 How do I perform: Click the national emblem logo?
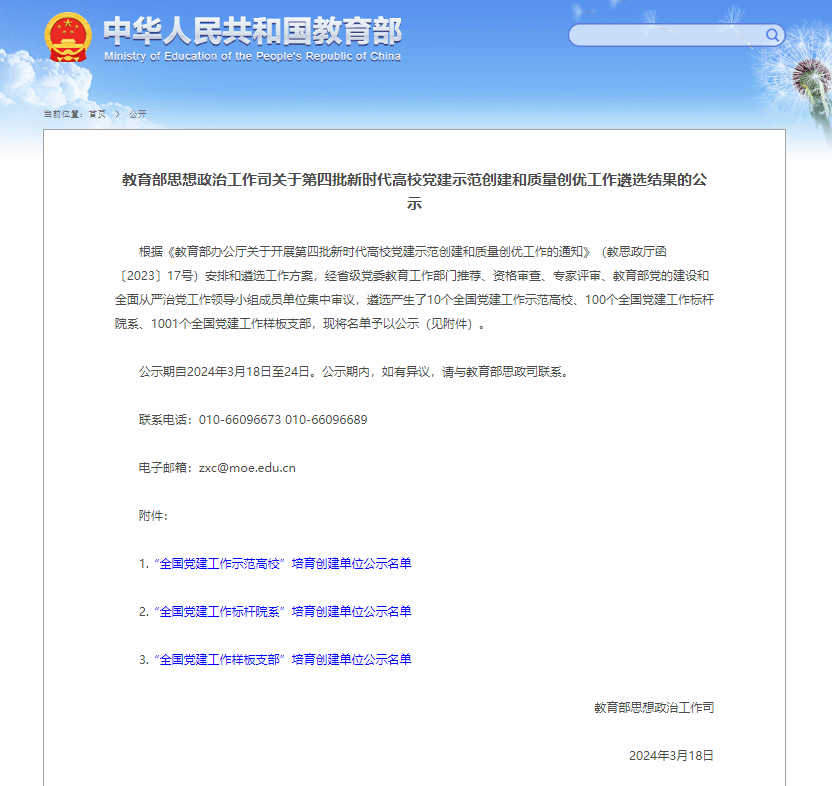pyautogui.click(x=67, y=37)
